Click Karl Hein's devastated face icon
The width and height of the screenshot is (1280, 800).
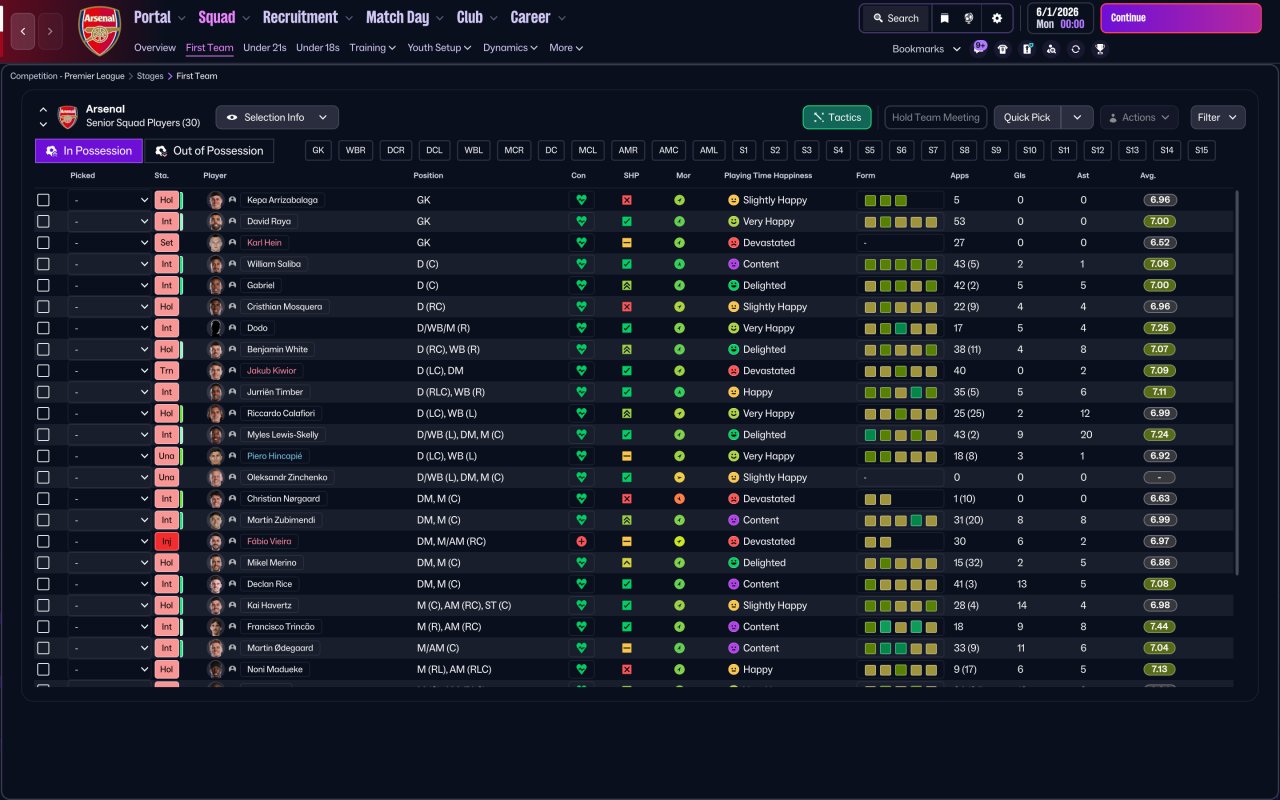tap(733, 243)
